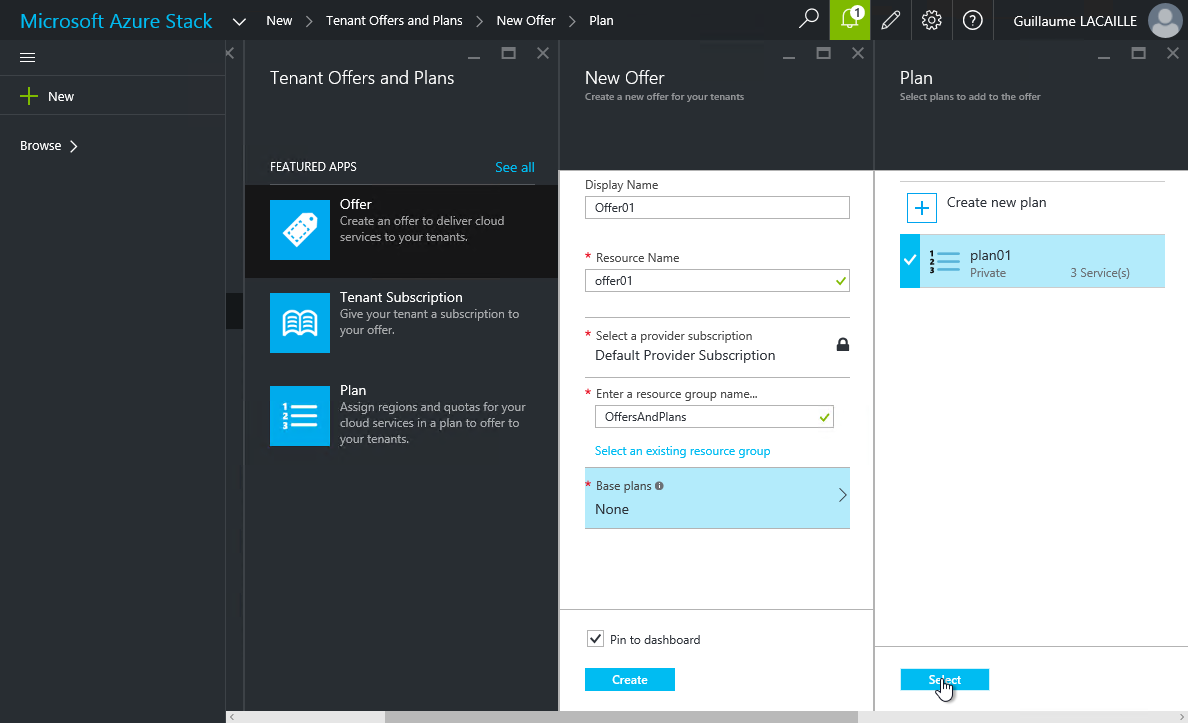Uncheck Pin to dashboard checkbox
1188x723 pixels.
(x=596, y=639)
